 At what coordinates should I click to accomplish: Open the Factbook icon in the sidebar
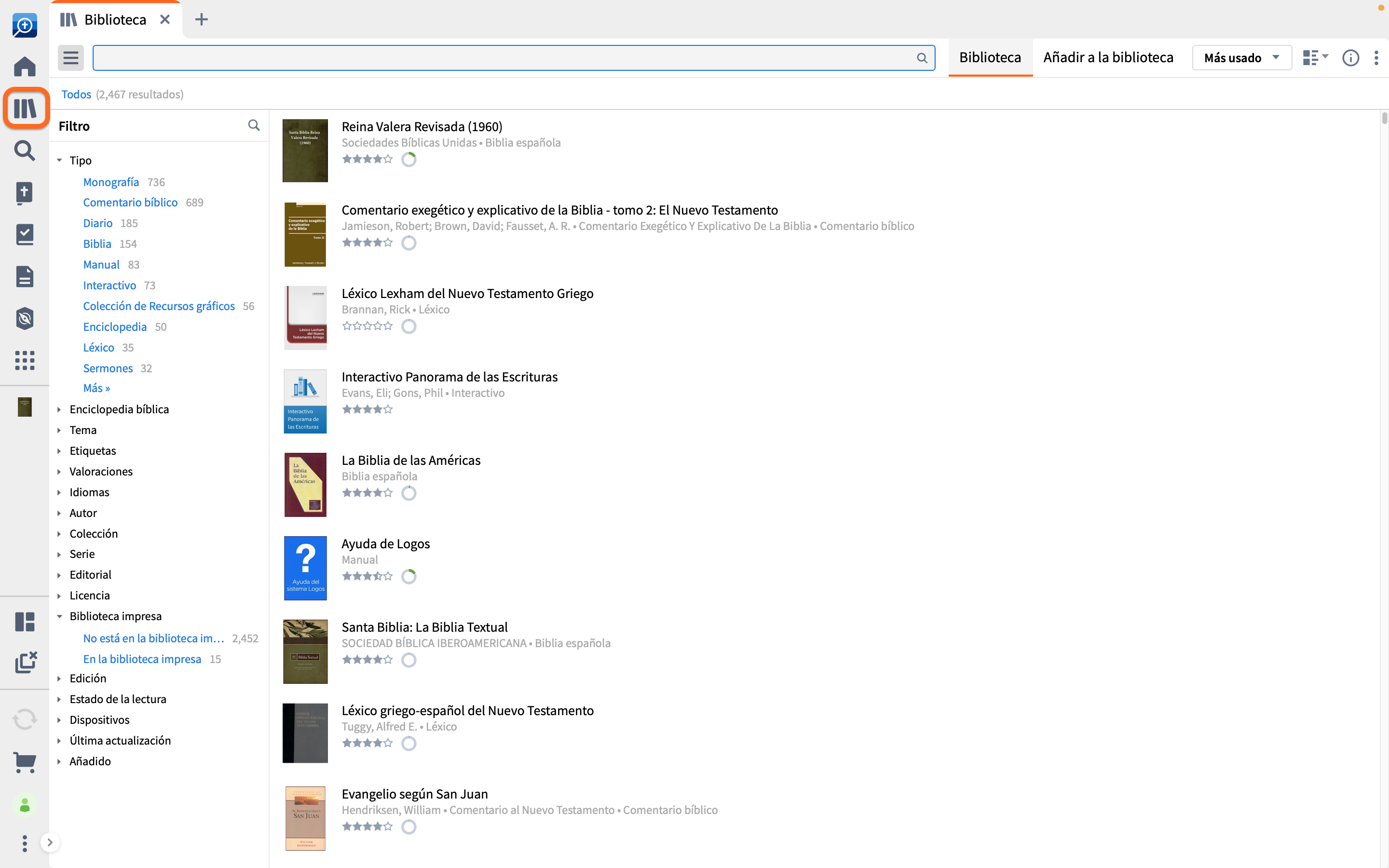click(25, 193)
